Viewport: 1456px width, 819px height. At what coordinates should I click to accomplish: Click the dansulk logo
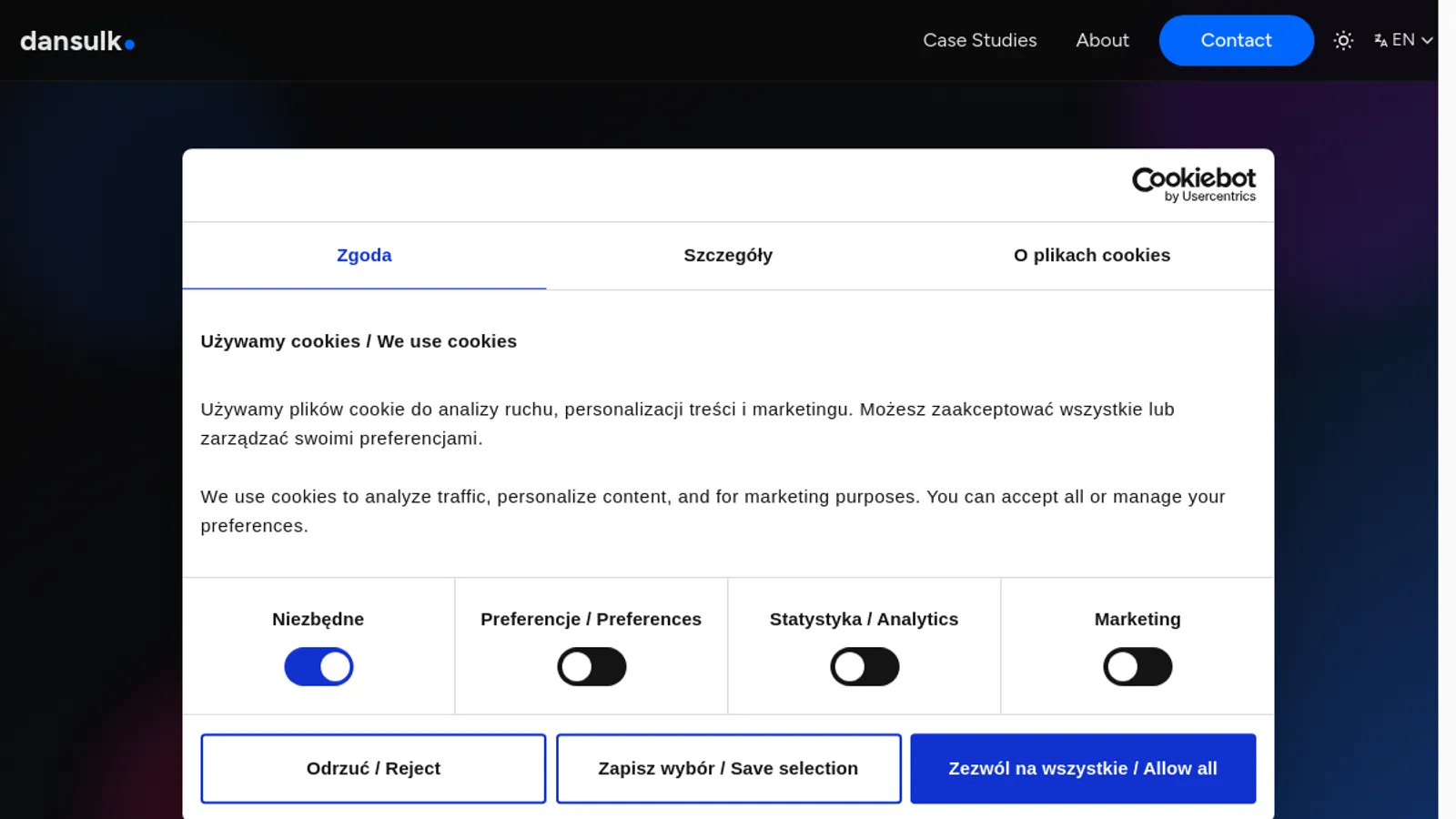pyautogui.click(x=77, y=41)
